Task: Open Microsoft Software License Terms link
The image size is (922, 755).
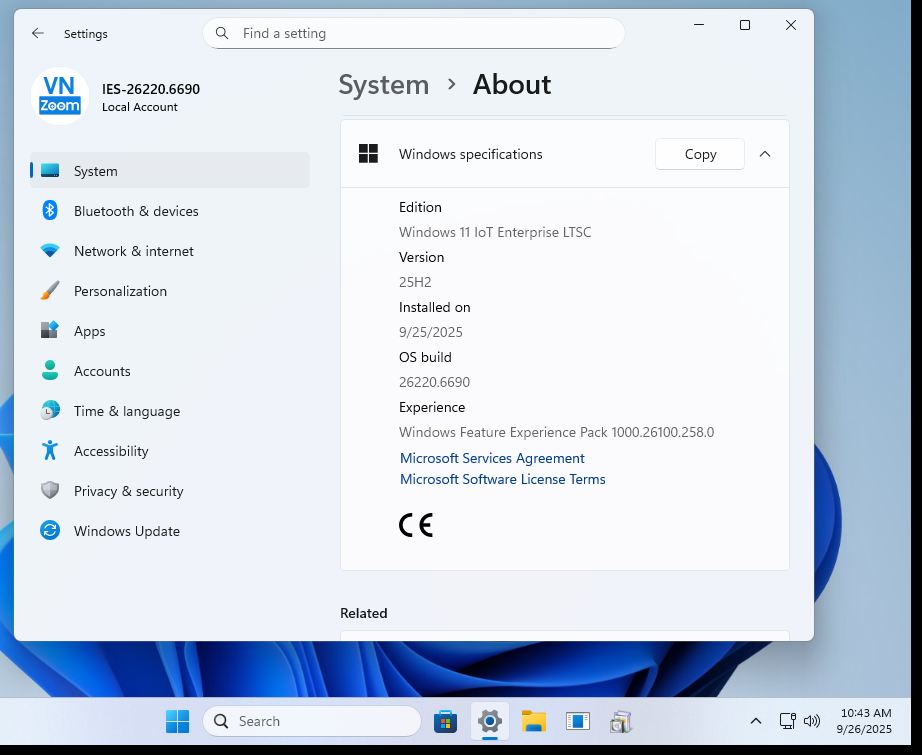Action: 503,479
